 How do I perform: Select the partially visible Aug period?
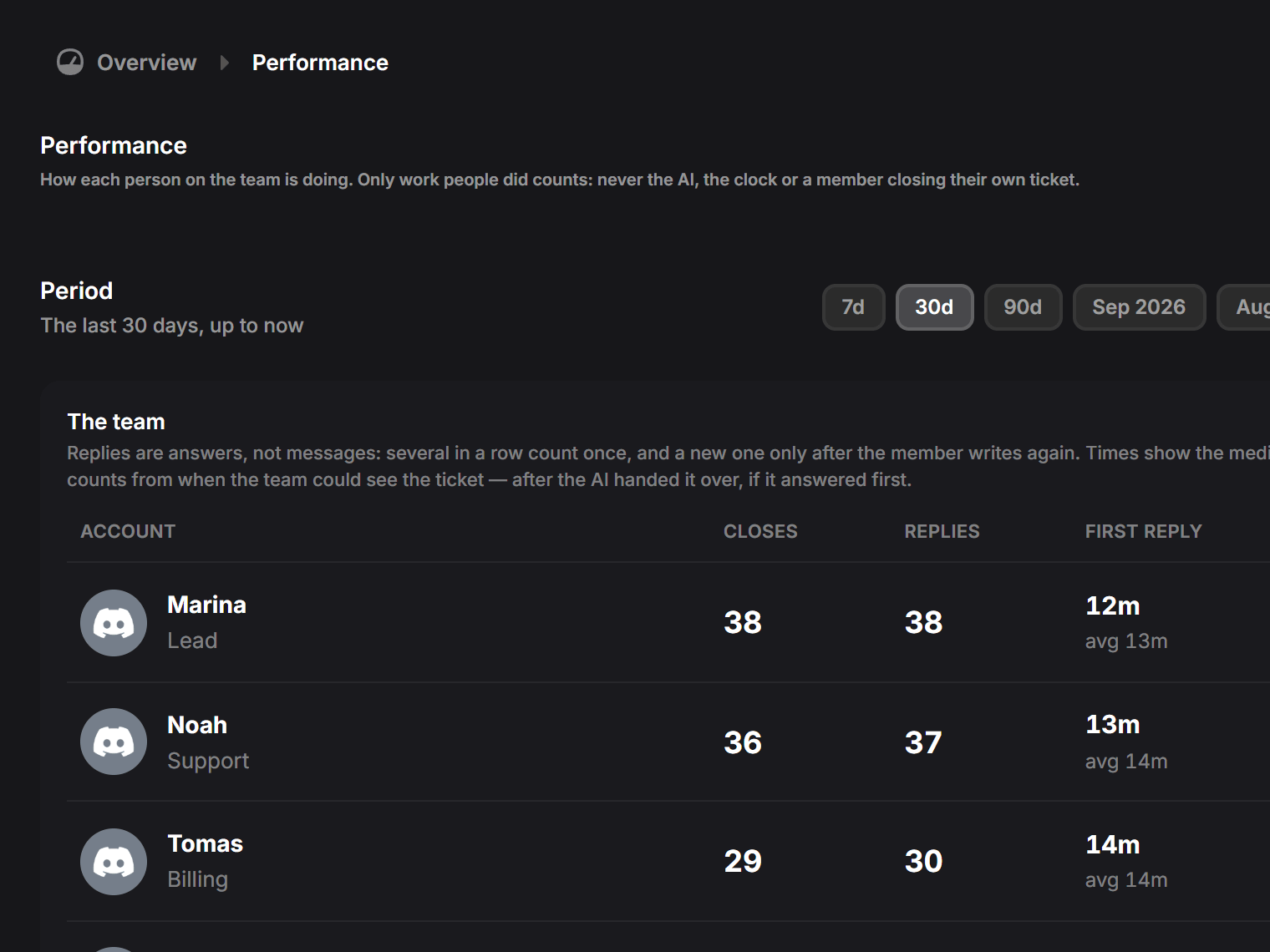click(x=1244, y=307)
